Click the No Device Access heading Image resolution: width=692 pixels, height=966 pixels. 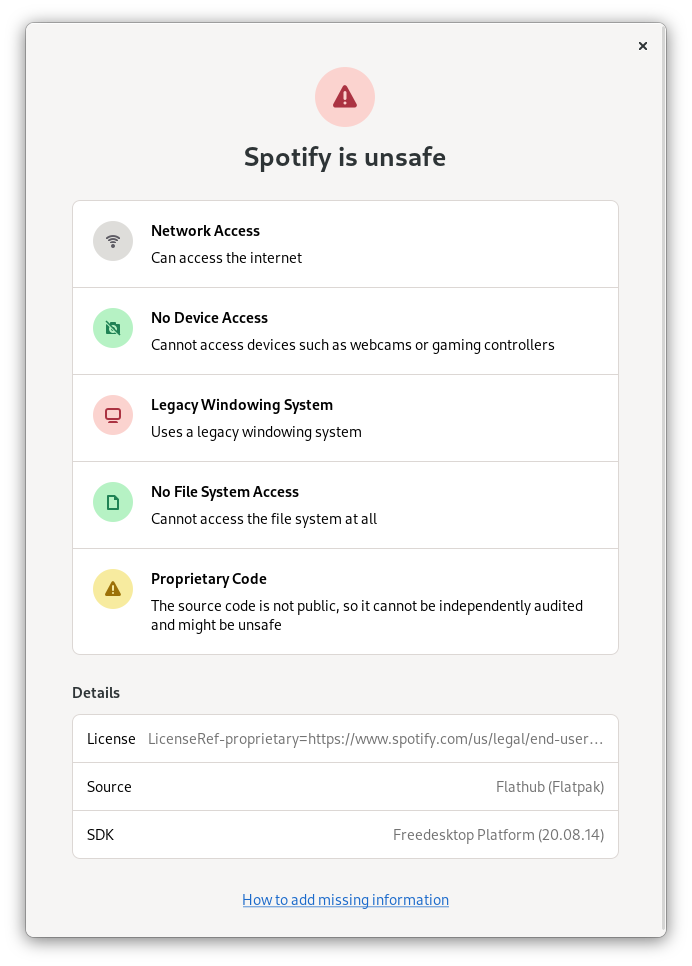click(210, 318)
